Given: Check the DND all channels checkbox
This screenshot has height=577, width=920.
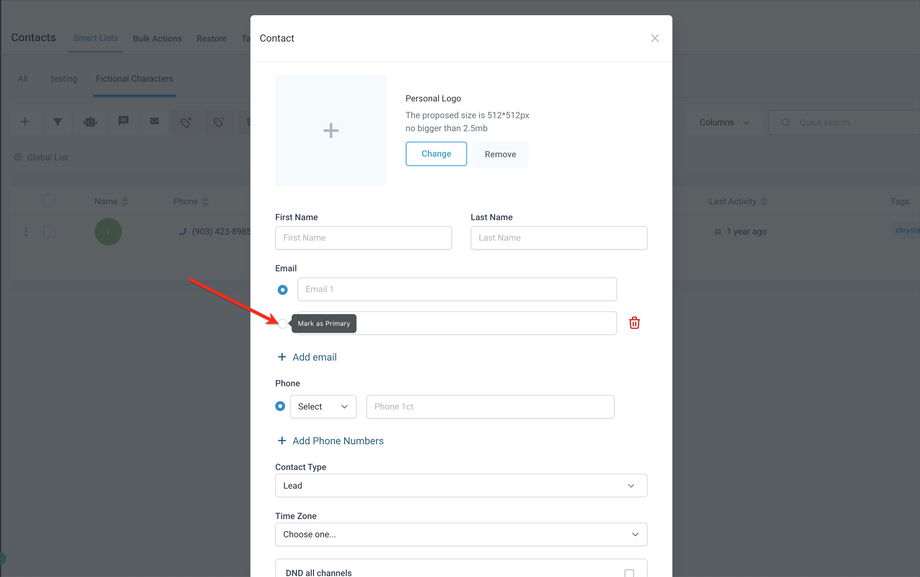Looking at the screenshot, I should [629, 573].
